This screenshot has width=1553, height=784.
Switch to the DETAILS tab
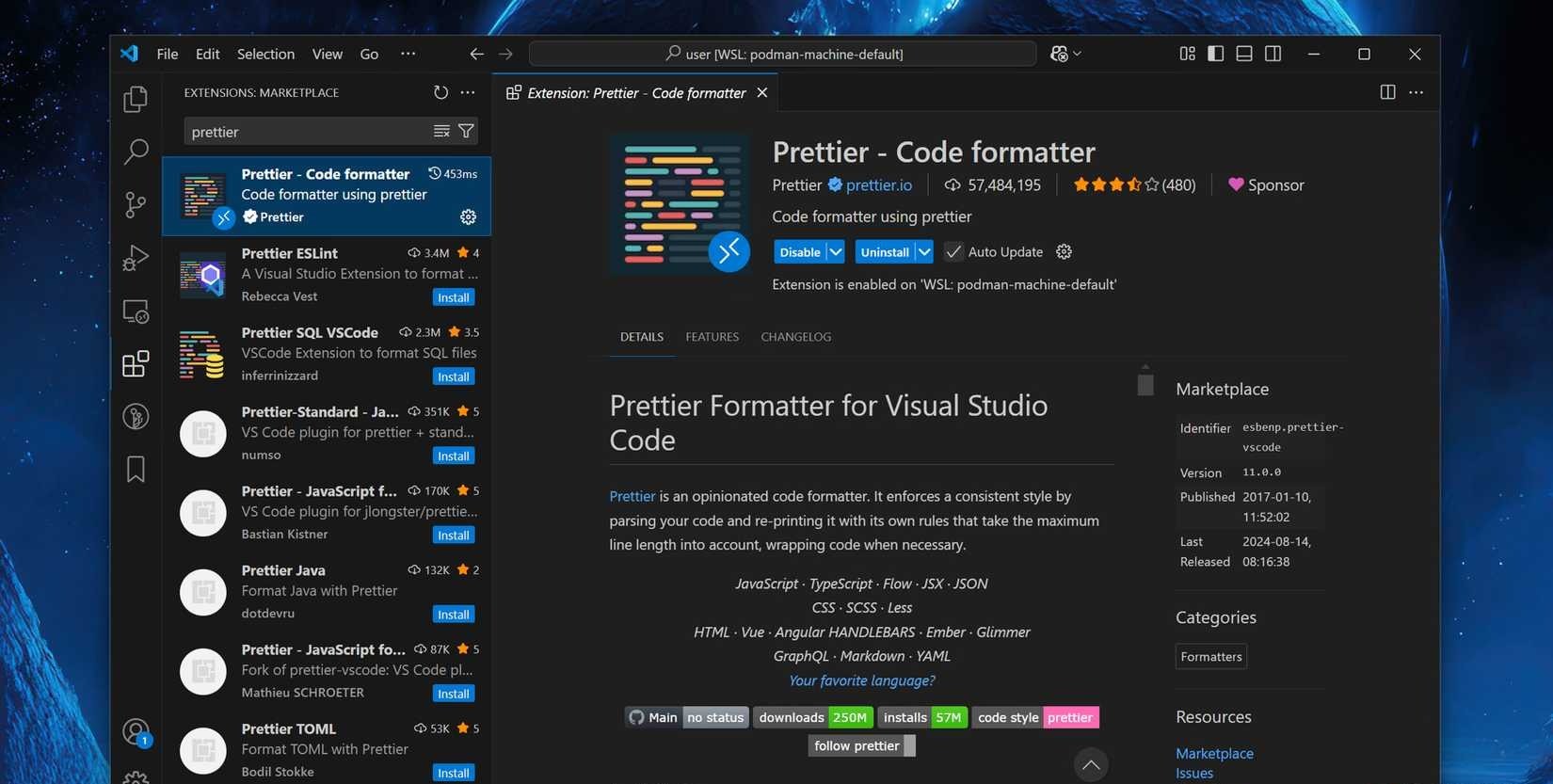click(x=642, y=337)
